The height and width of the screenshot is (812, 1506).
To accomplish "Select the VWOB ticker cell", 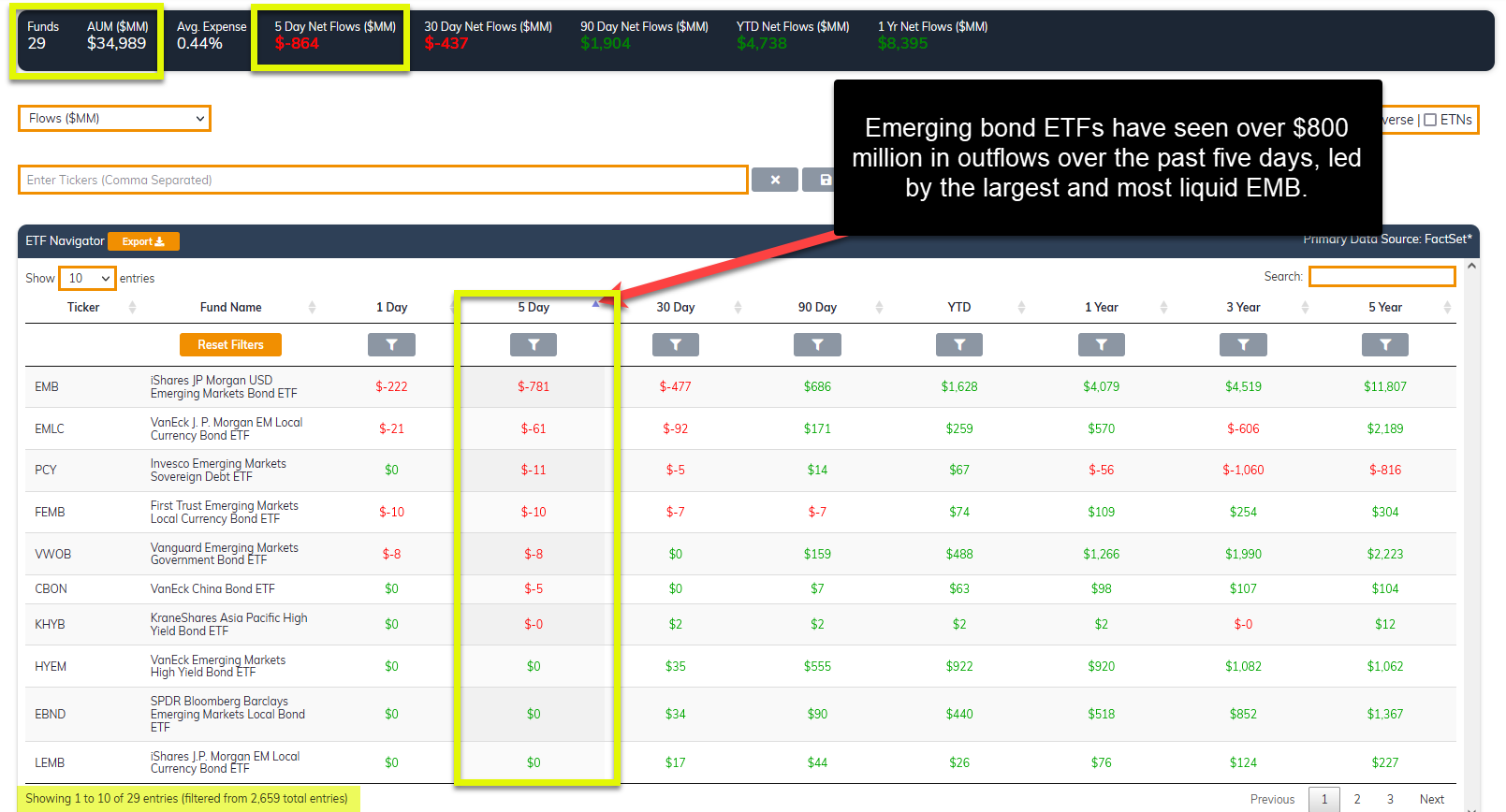I will coord(52,554).
